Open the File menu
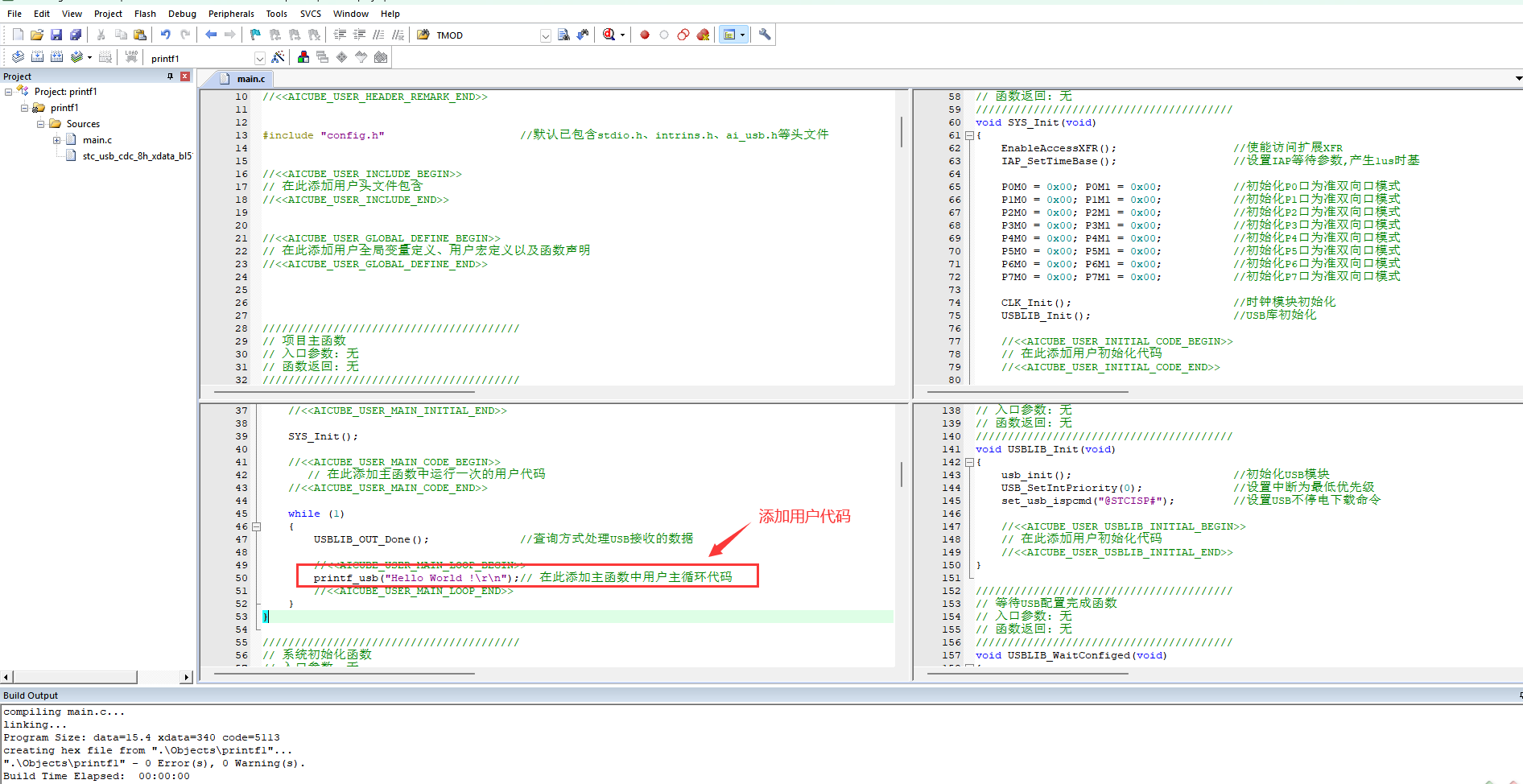1523x784 pixels. click(14, 14)
